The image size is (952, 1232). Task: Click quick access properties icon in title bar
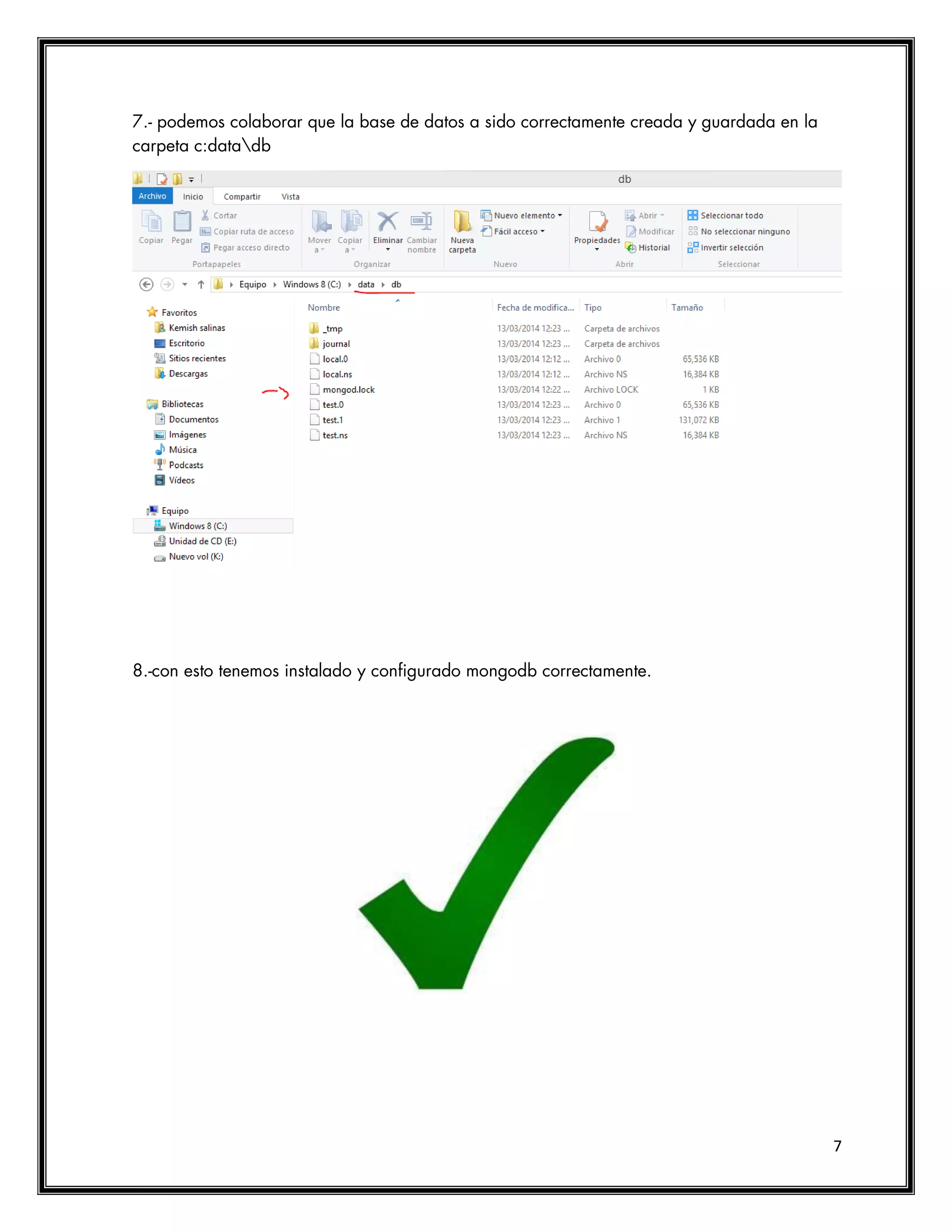[x=162, y=179]
